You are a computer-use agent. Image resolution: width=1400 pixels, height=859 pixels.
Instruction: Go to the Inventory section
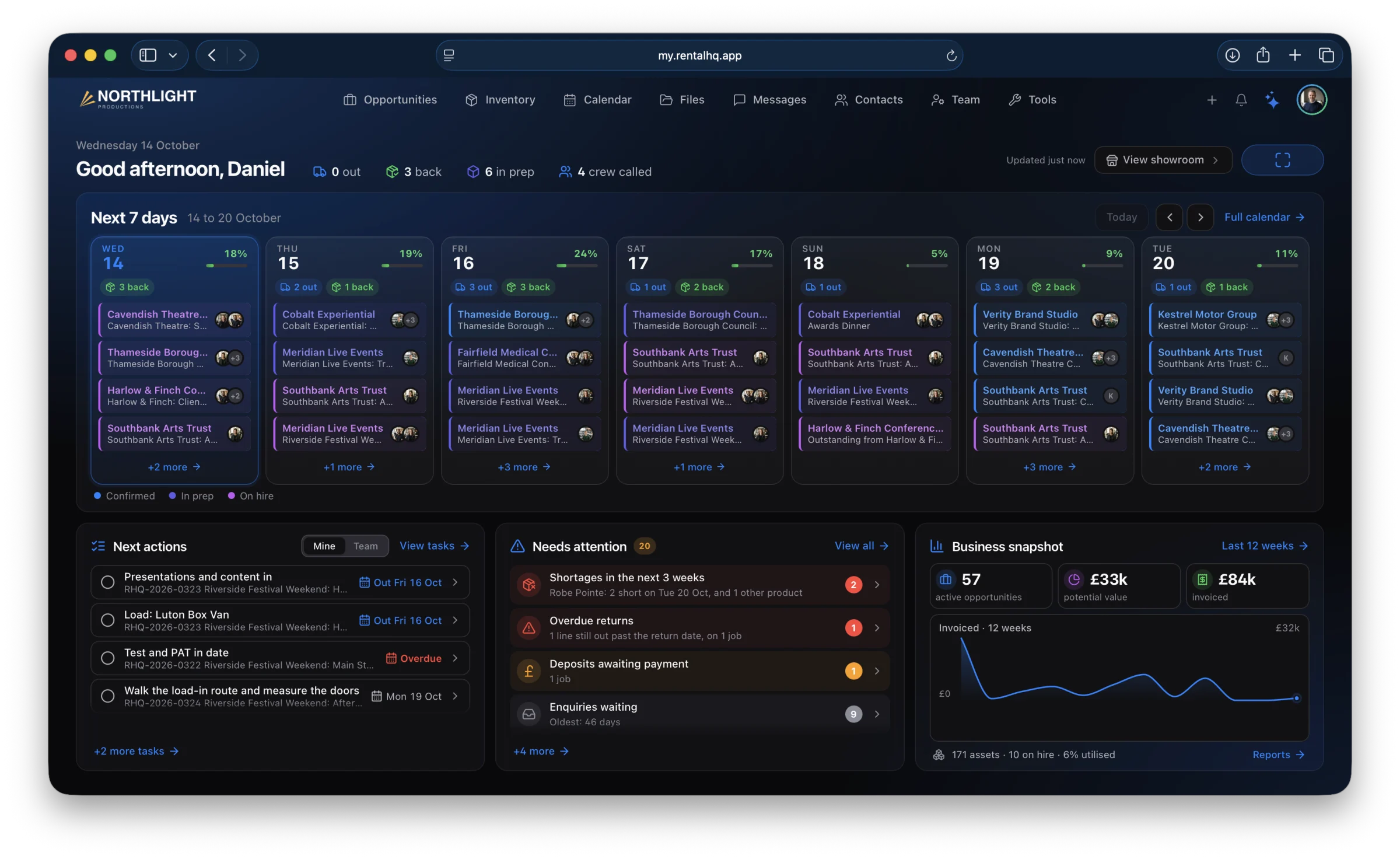tap(500, 100)
